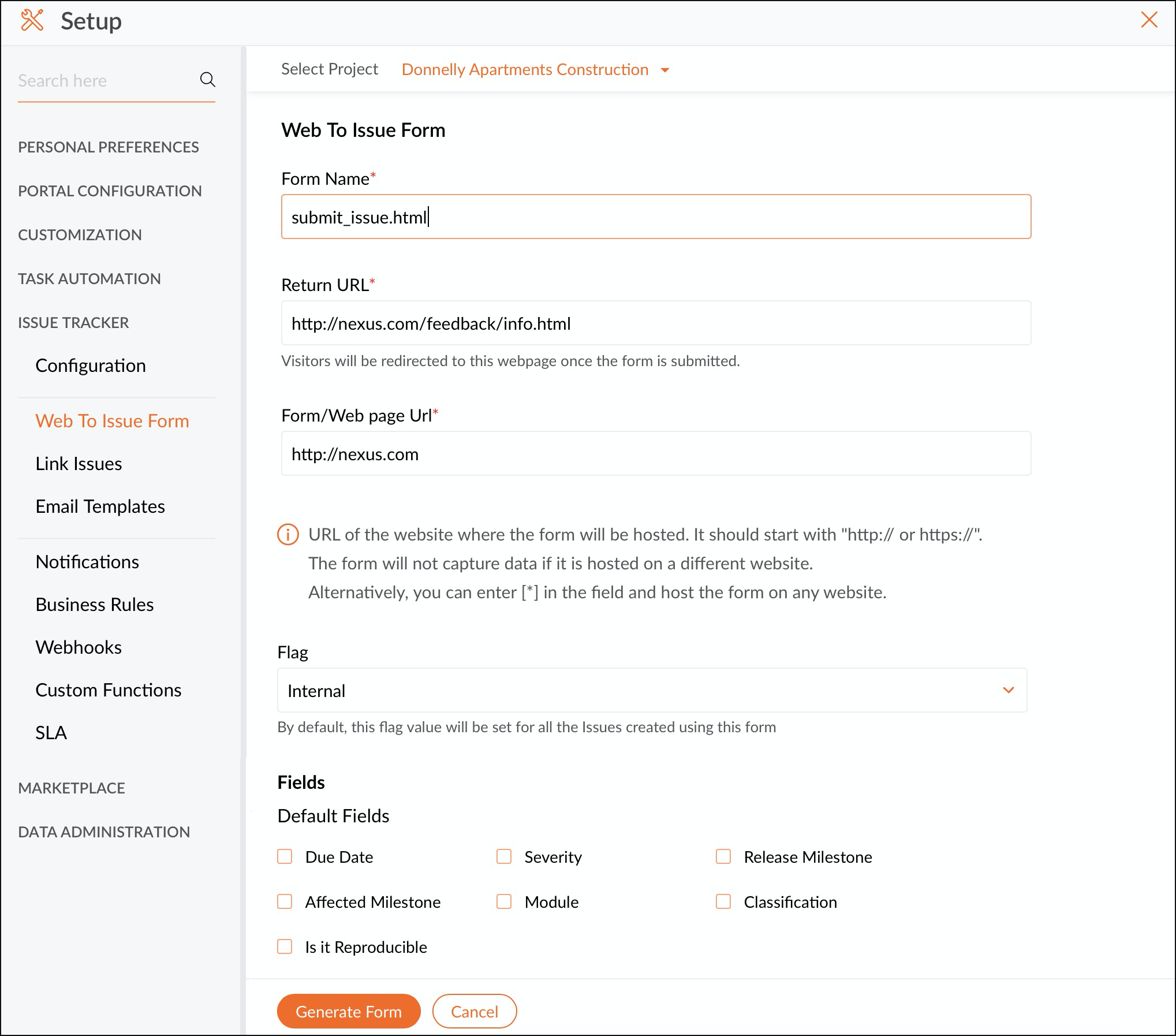Click the search magnifier icon
The width and height of the screenshot is (1176, 1036).
click(207, 80)
